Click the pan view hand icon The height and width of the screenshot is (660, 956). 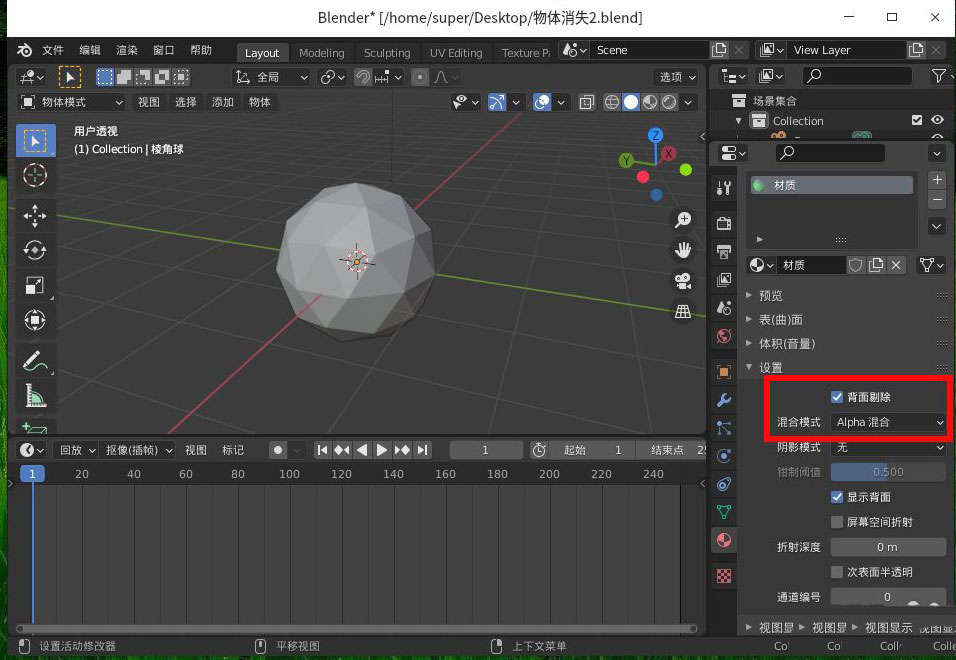[x=683, y=250]
